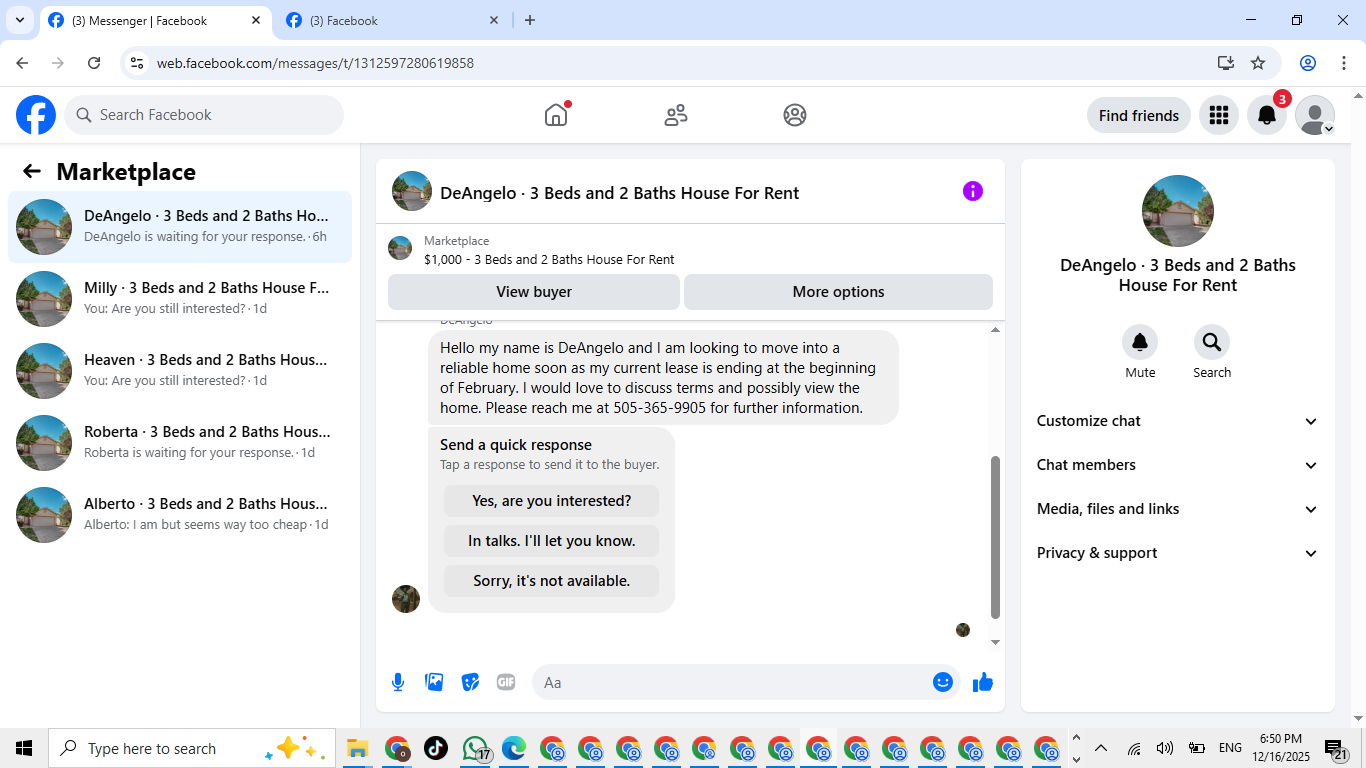Open the GIF picker icon
1366x768 pixels.
(x=506, y=682)
